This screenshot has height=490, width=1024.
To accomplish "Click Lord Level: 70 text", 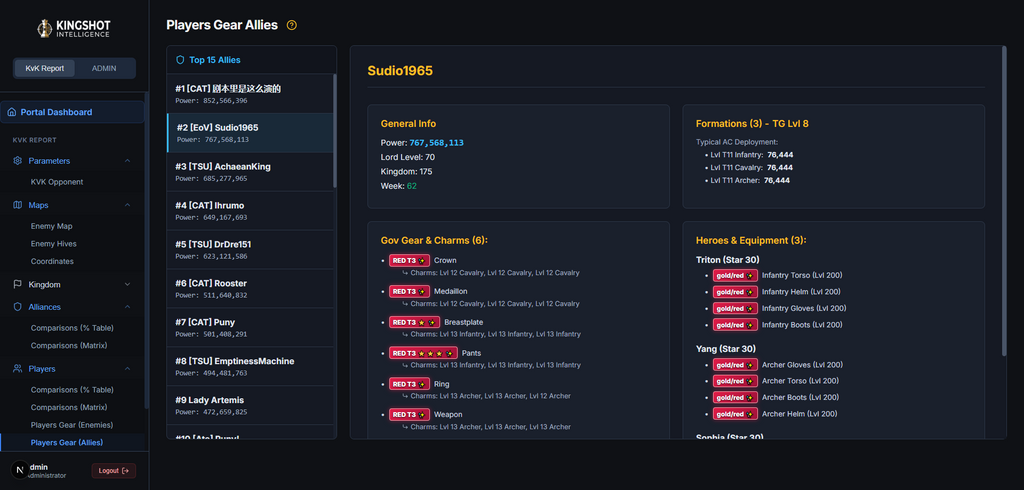I will 408,157.
